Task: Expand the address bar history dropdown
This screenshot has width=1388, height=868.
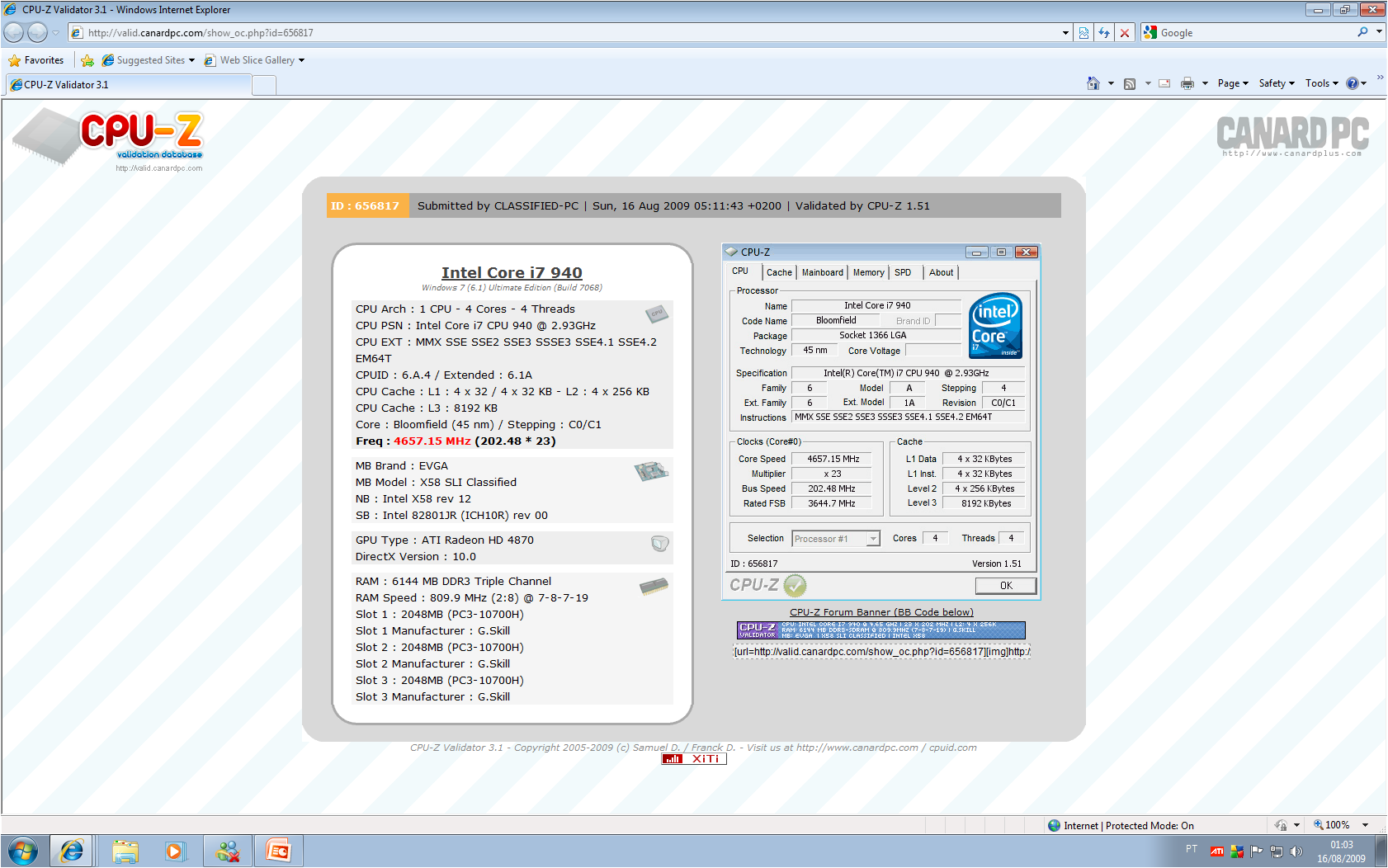Action: [1065, 33]
